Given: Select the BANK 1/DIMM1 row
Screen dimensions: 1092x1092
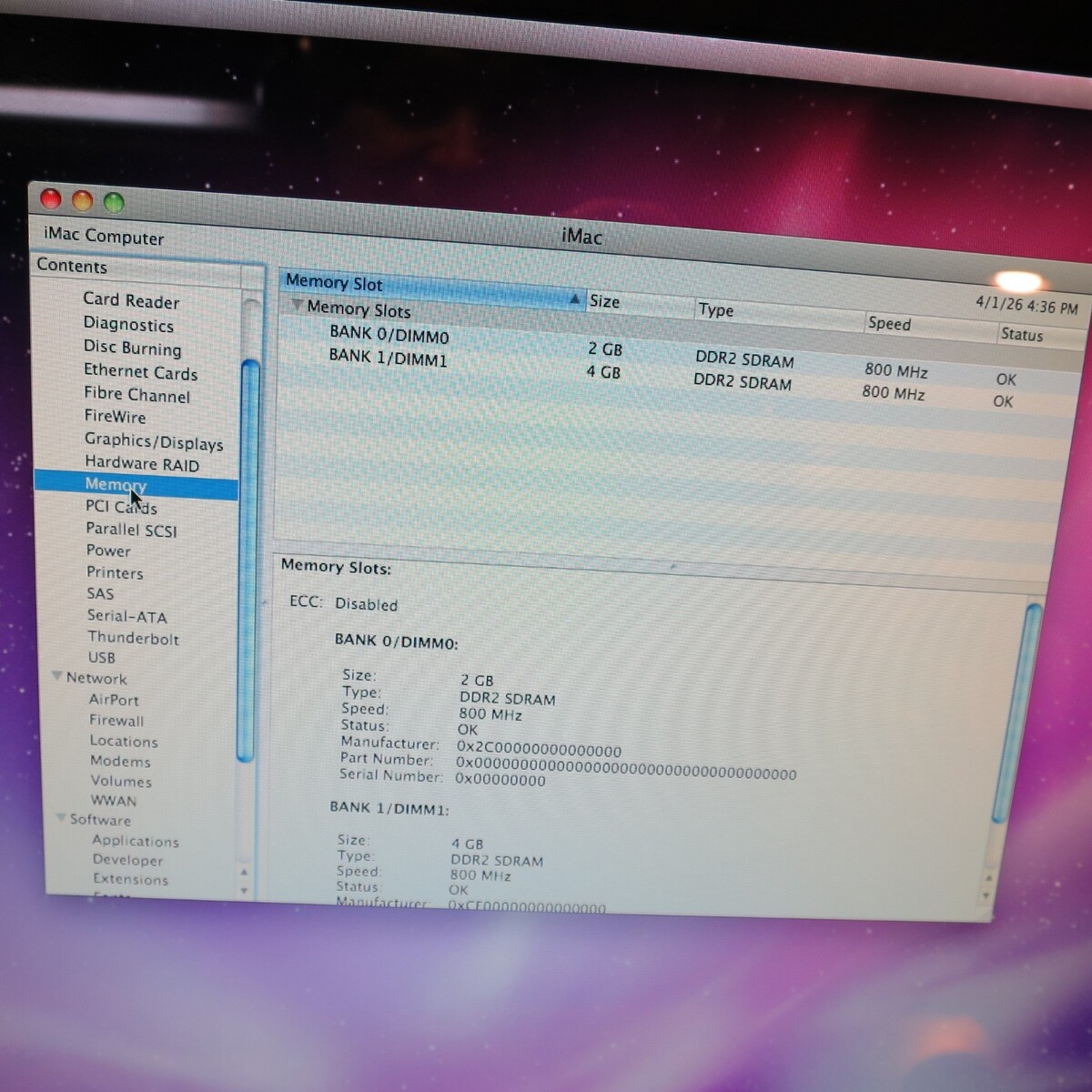Looking at the screenshot, I should click(x=388, y=357).
